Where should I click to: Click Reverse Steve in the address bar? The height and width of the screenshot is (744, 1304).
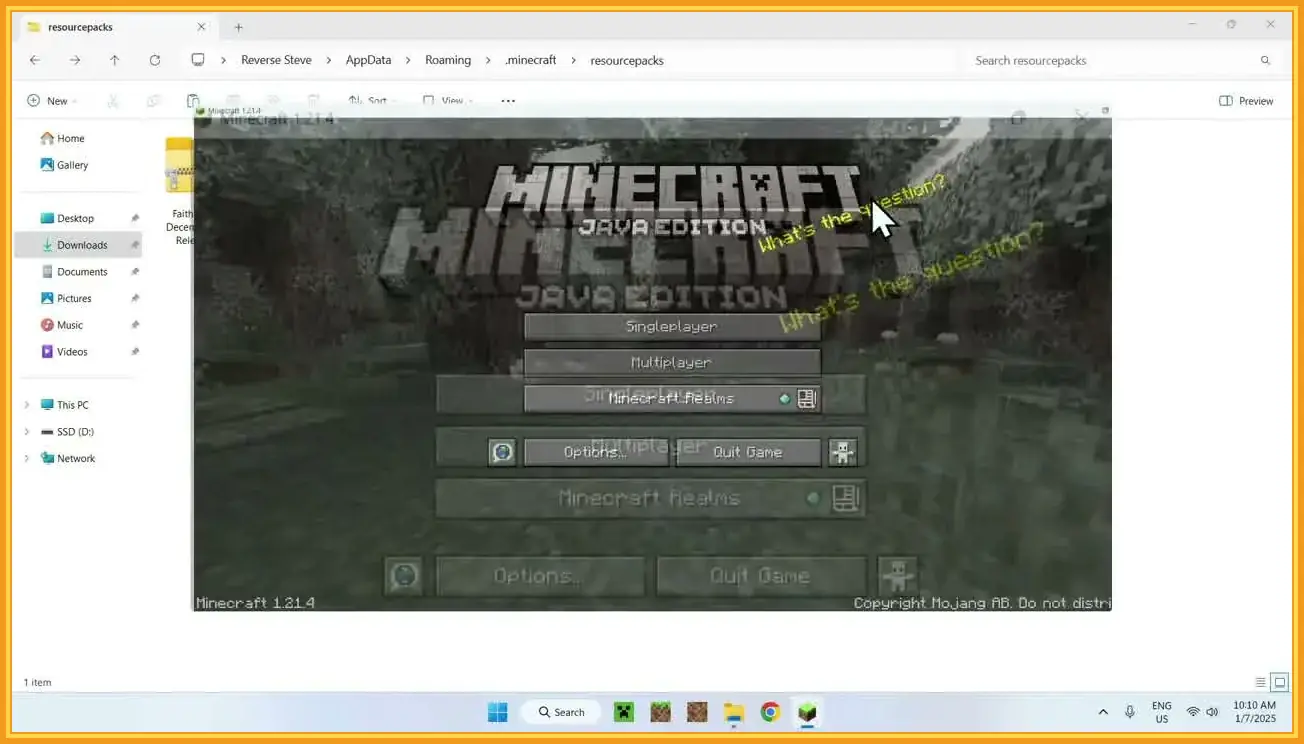coord(276,60)
